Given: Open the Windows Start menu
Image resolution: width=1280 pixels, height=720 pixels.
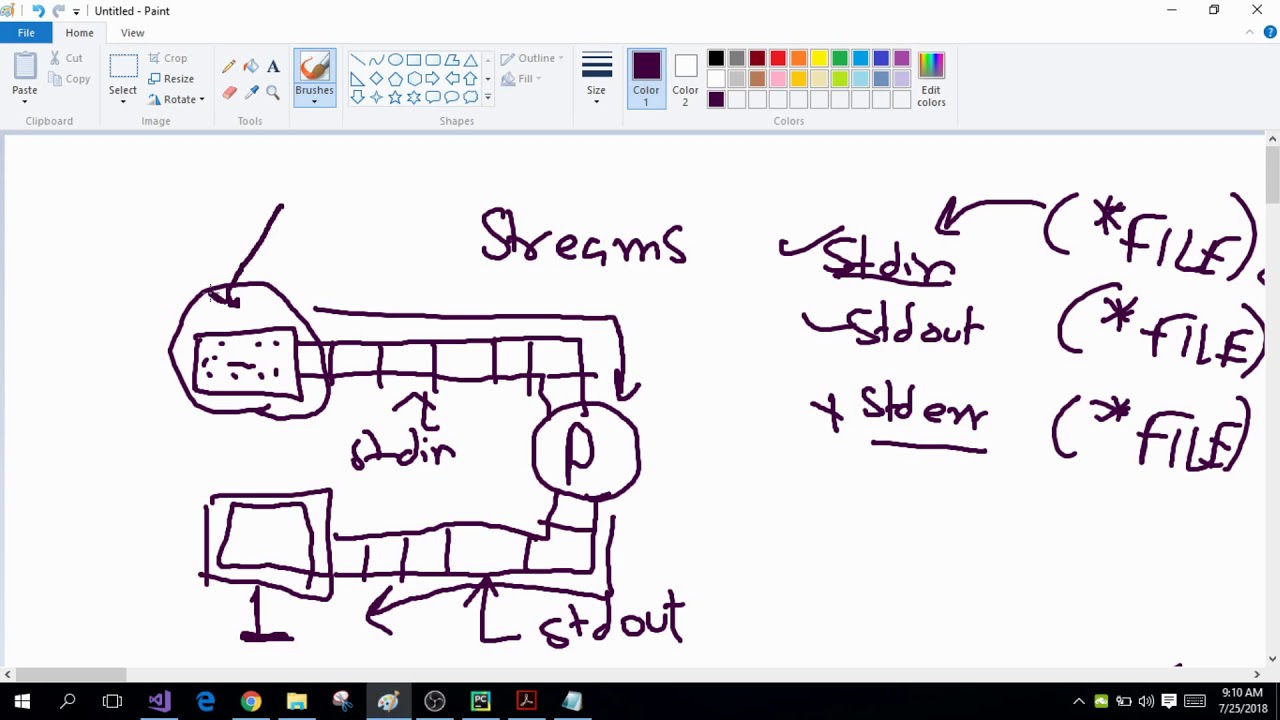Looking at the screenshot, I should 22,701.
